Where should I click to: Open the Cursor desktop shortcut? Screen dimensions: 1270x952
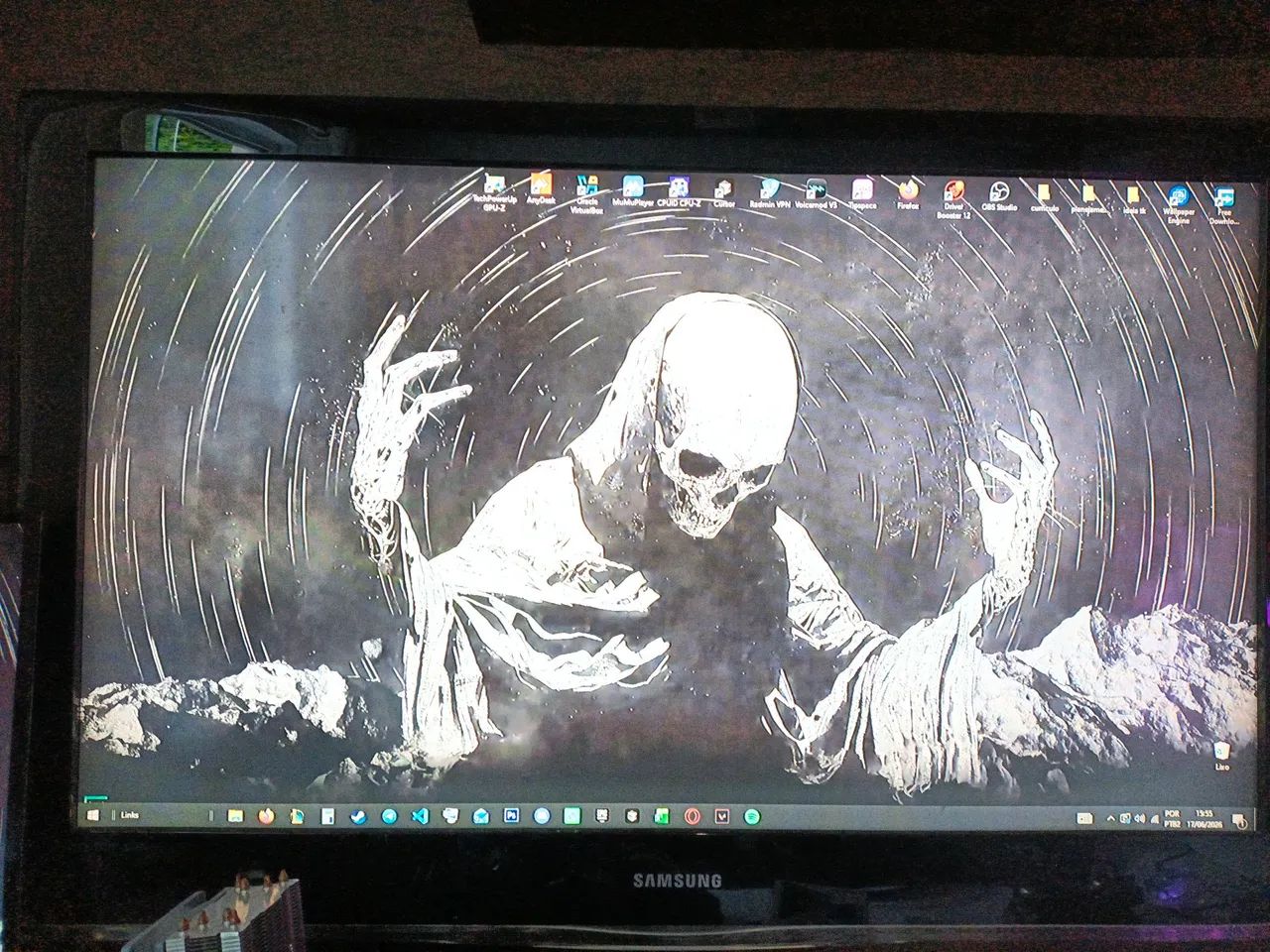724,192
